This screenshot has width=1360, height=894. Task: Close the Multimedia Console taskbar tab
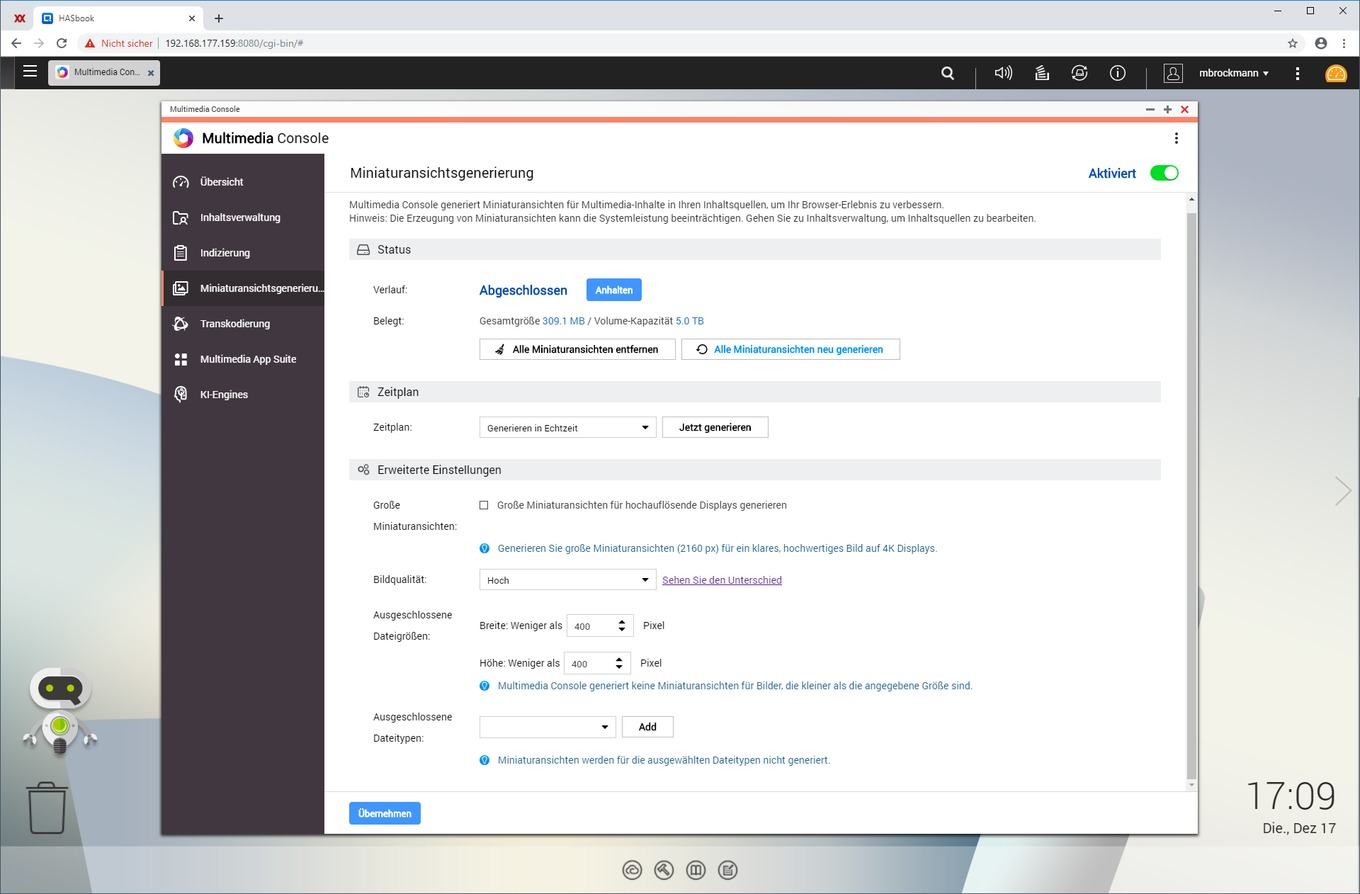[151, 73]
